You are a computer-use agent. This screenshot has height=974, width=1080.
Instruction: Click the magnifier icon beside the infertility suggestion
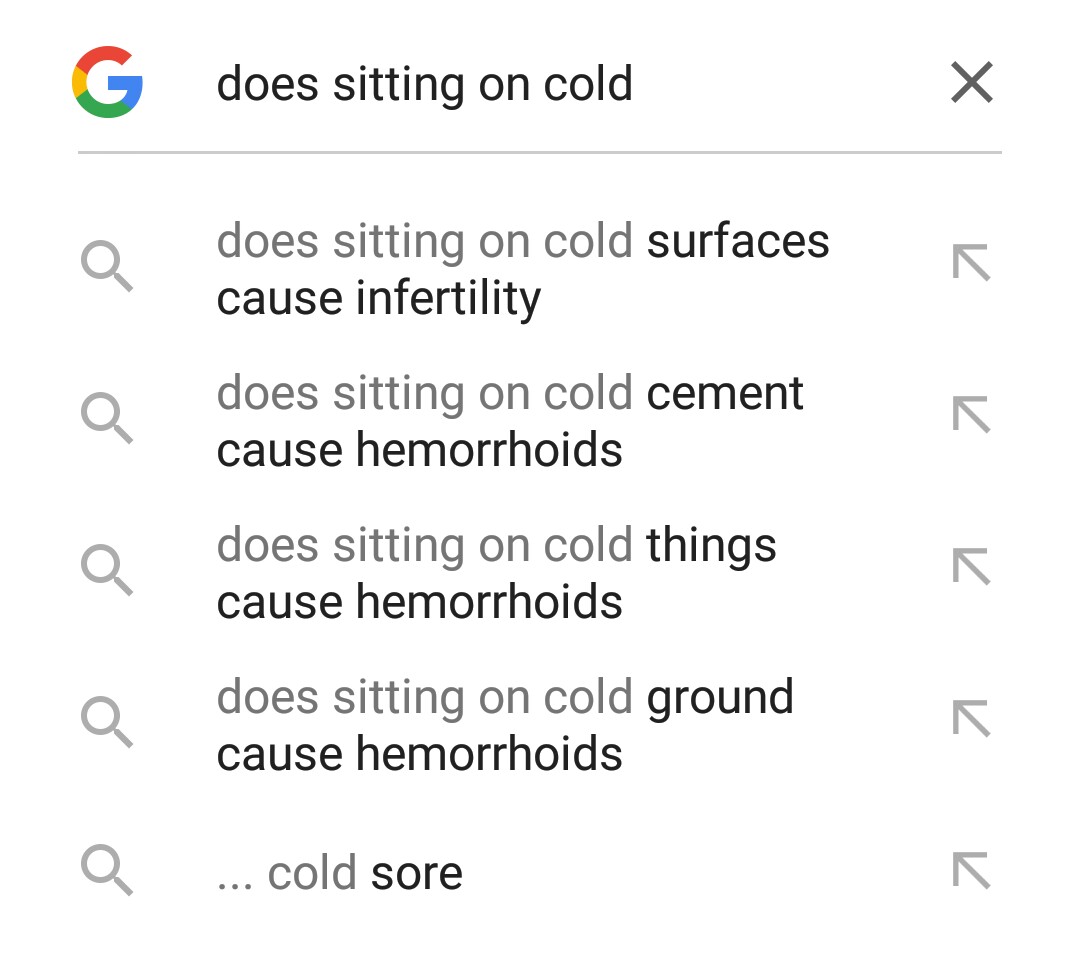[x=106, y=267]
